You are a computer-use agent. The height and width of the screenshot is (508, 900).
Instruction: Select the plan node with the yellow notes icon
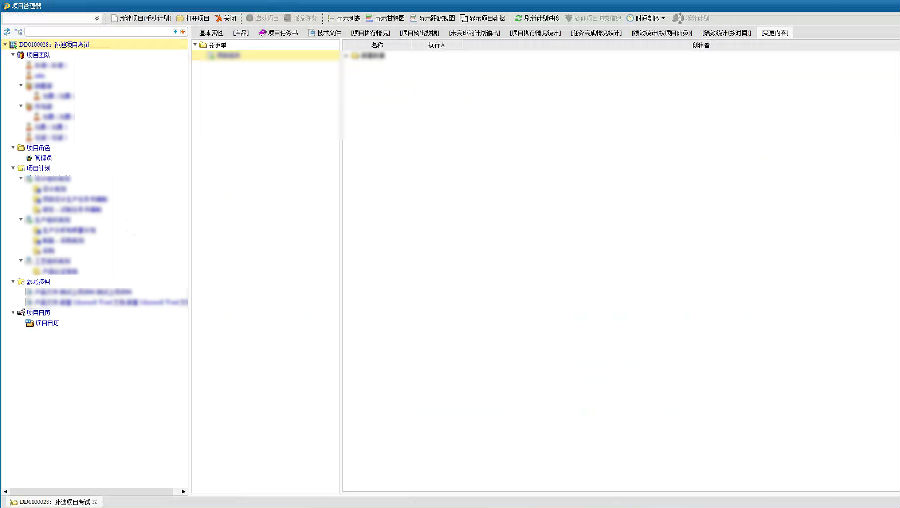[x=33, y=168]
